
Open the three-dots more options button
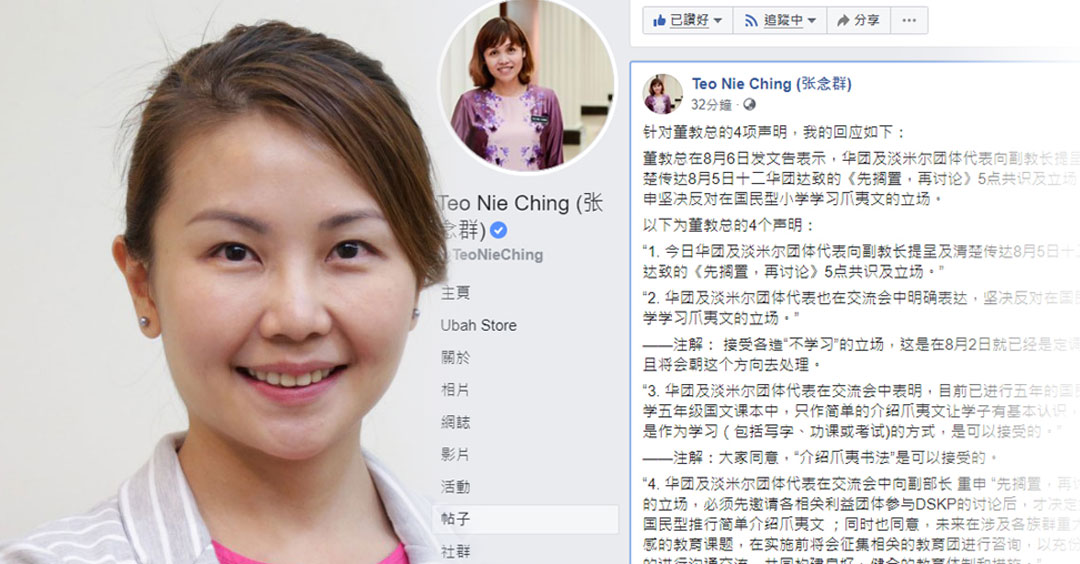pyautogui.click(x=909, y=21)
